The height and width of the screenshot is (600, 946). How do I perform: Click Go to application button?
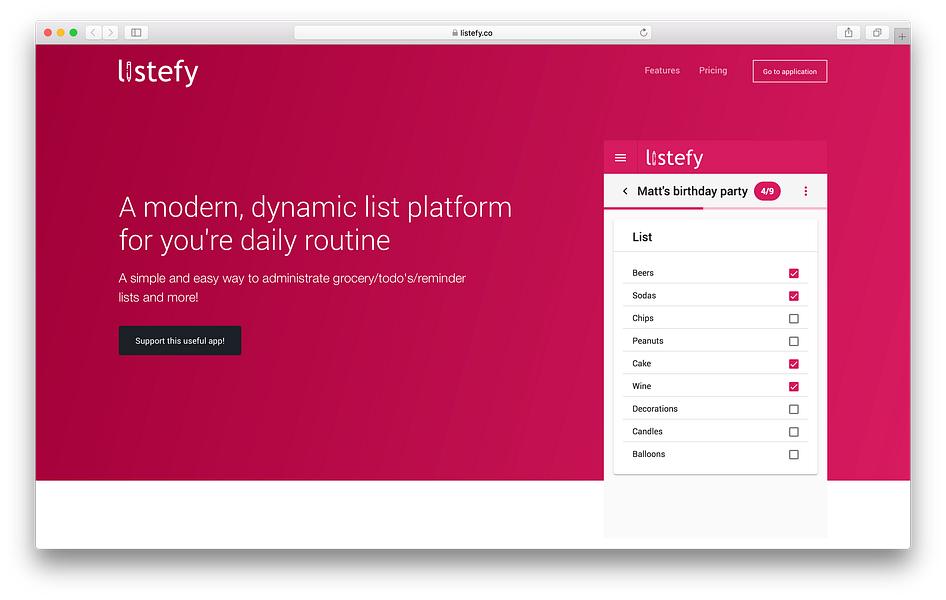point(790,71)
